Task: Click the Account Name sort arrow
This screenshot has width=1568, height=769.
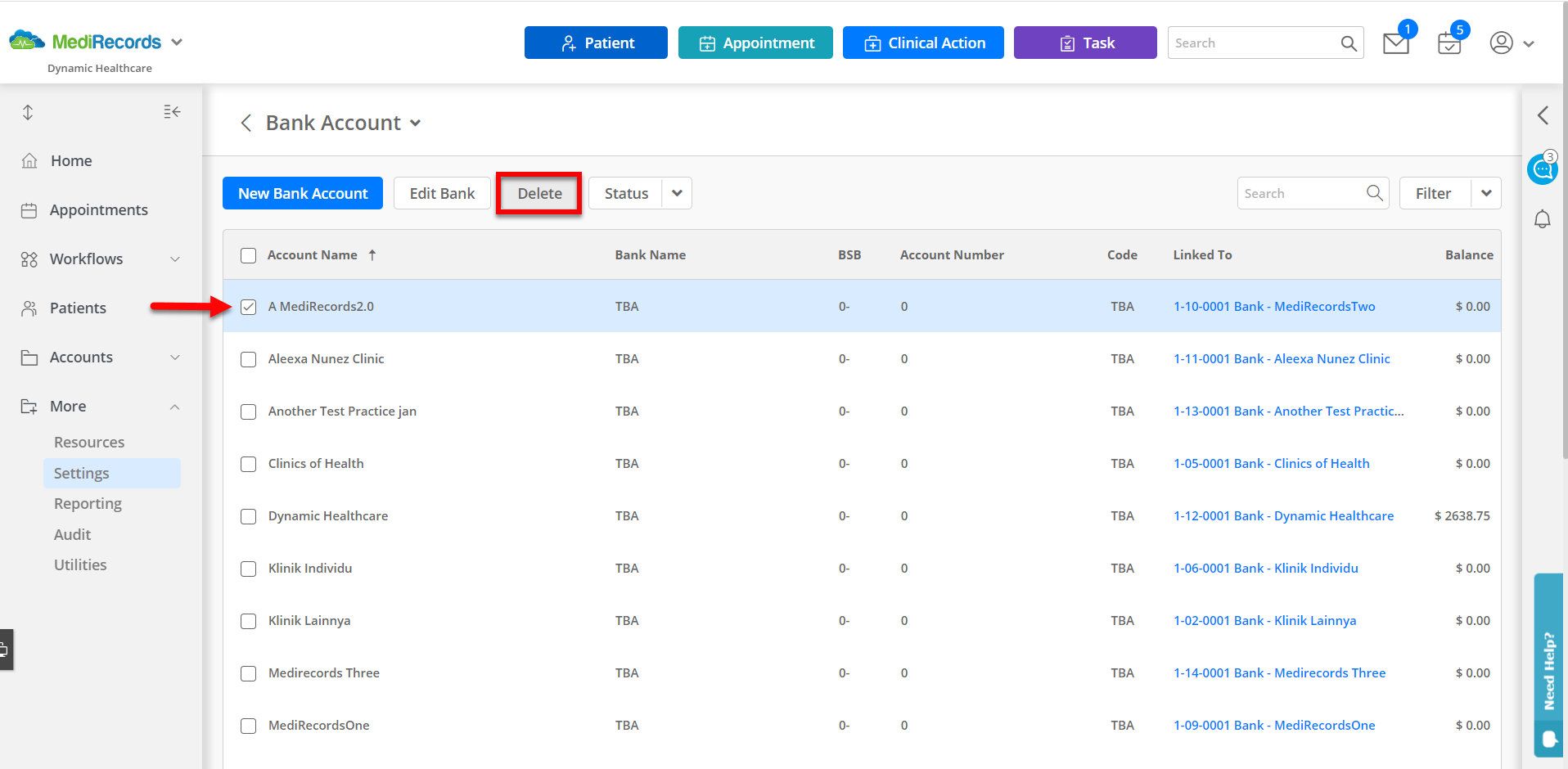Action: [x=372, y=255]
